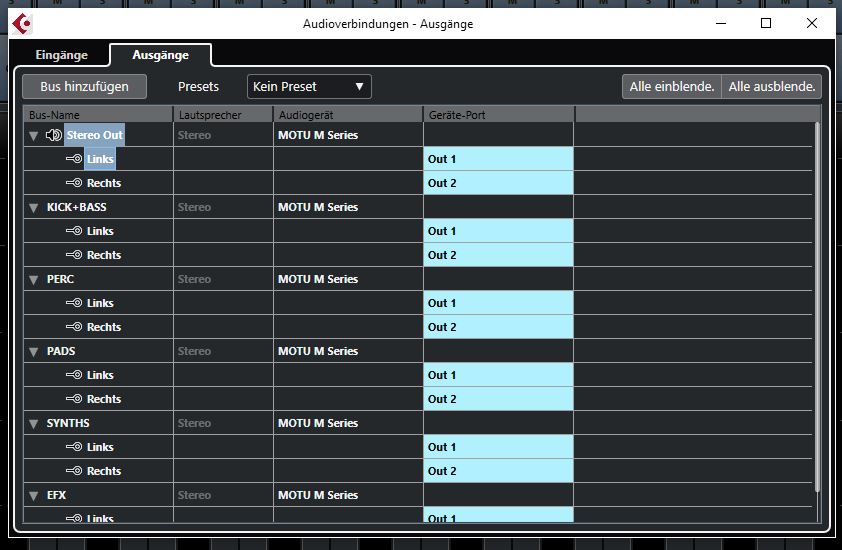Click the connector icon for Stereo Out Links
Image resolution: width=842 pixels, height=550 pixels.
[73, 159]
